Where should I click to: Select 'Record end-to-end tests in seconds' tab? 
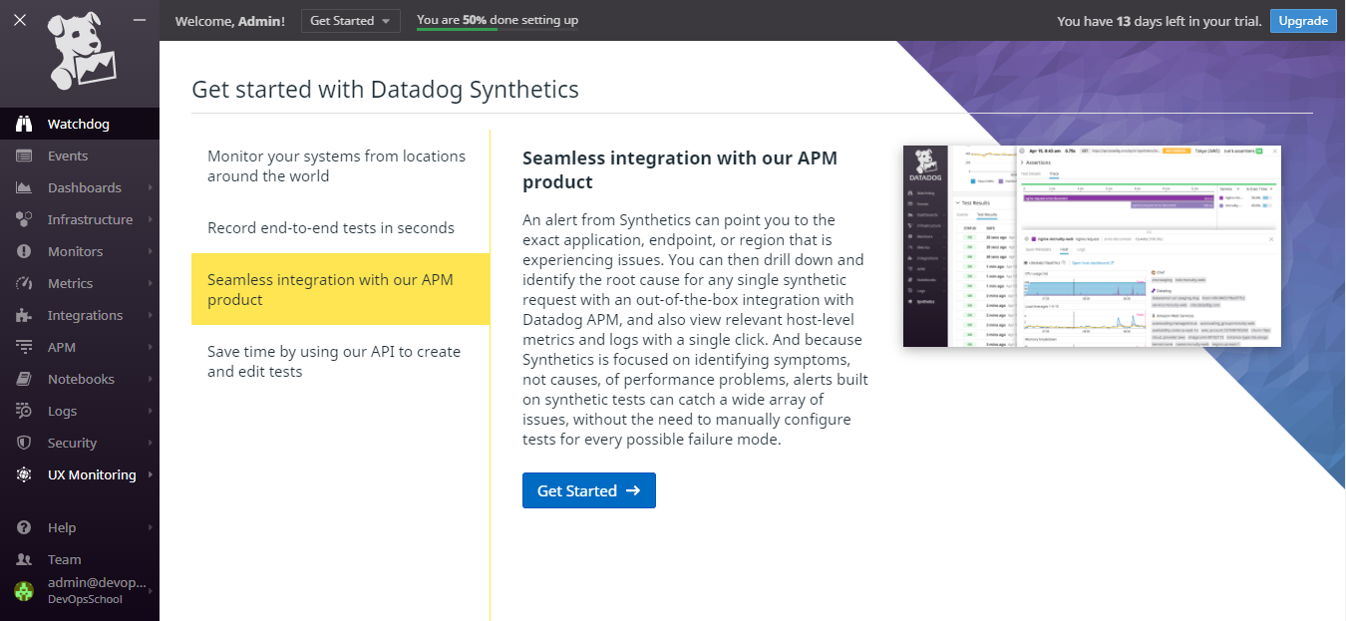pyautogui.click(x=331, y=228)
